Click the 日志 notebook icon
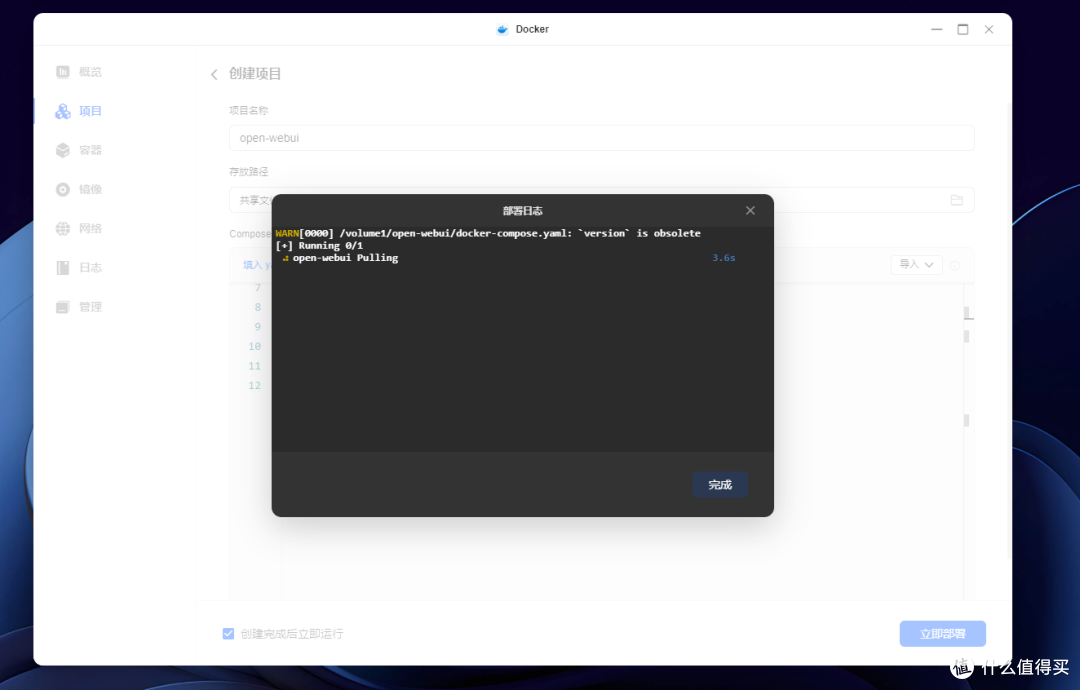Screen dimensions: 1080x690 pos(63,268)
